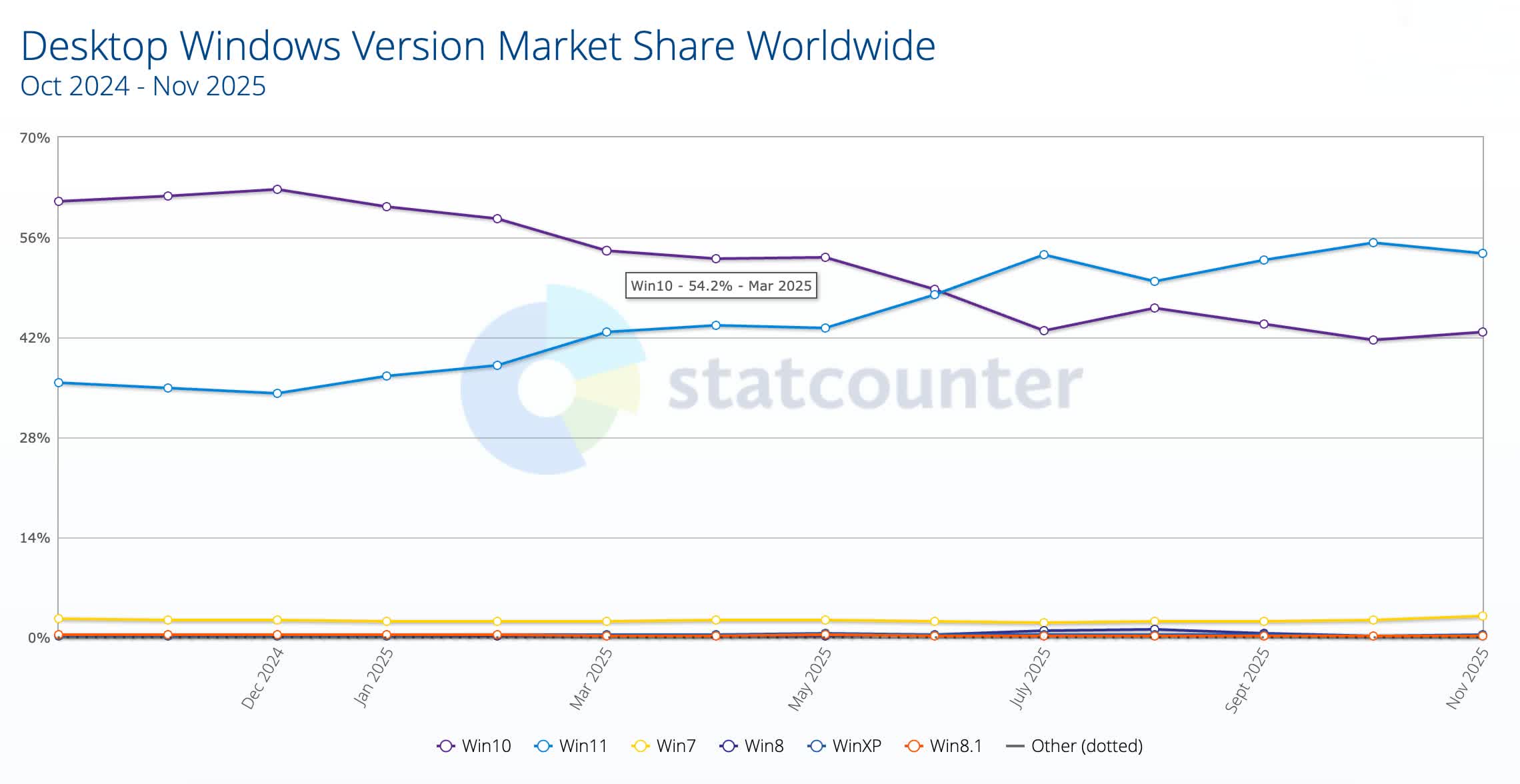
Task: Select Win11 data point at July 2025
Action: 1044,255
